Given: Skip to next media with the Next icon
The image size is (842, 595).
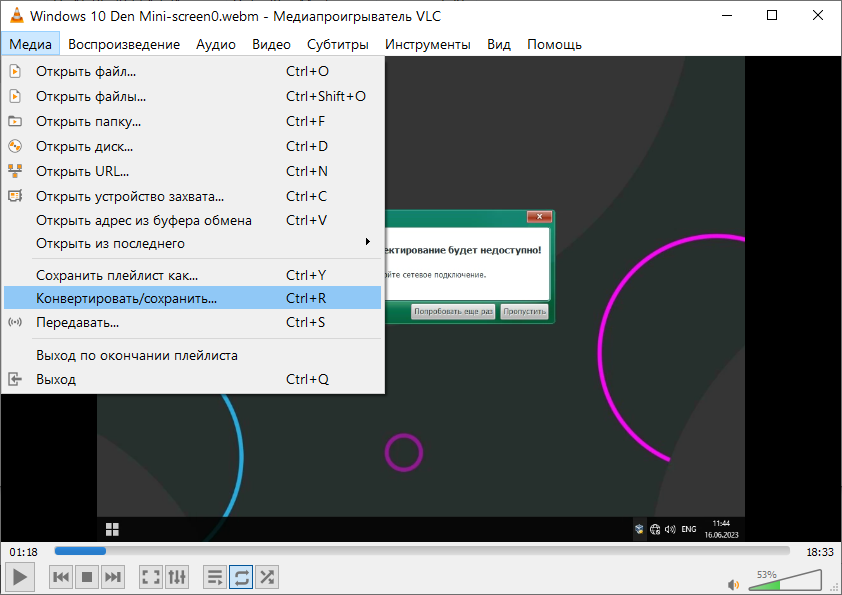Looking at the screenshot, I should pos(113,576).
